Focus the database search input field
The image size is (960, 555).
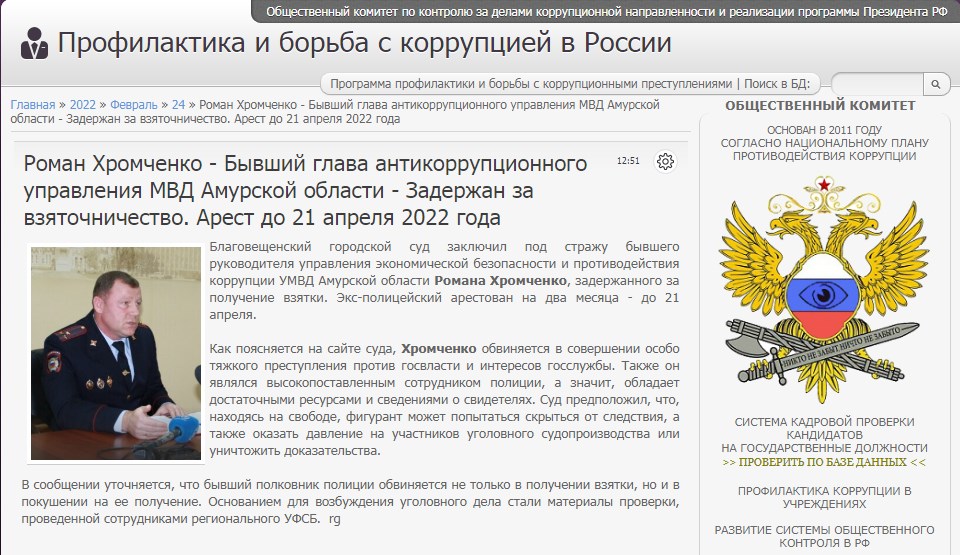pyautogui.click(x=877, y=84)
